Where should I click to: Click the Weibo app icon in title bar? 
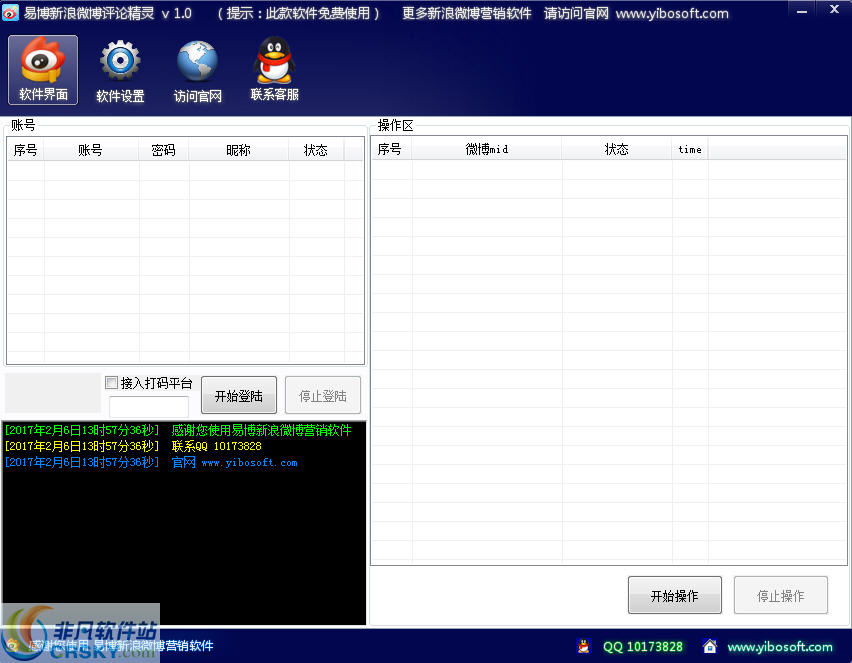(10, 12)
